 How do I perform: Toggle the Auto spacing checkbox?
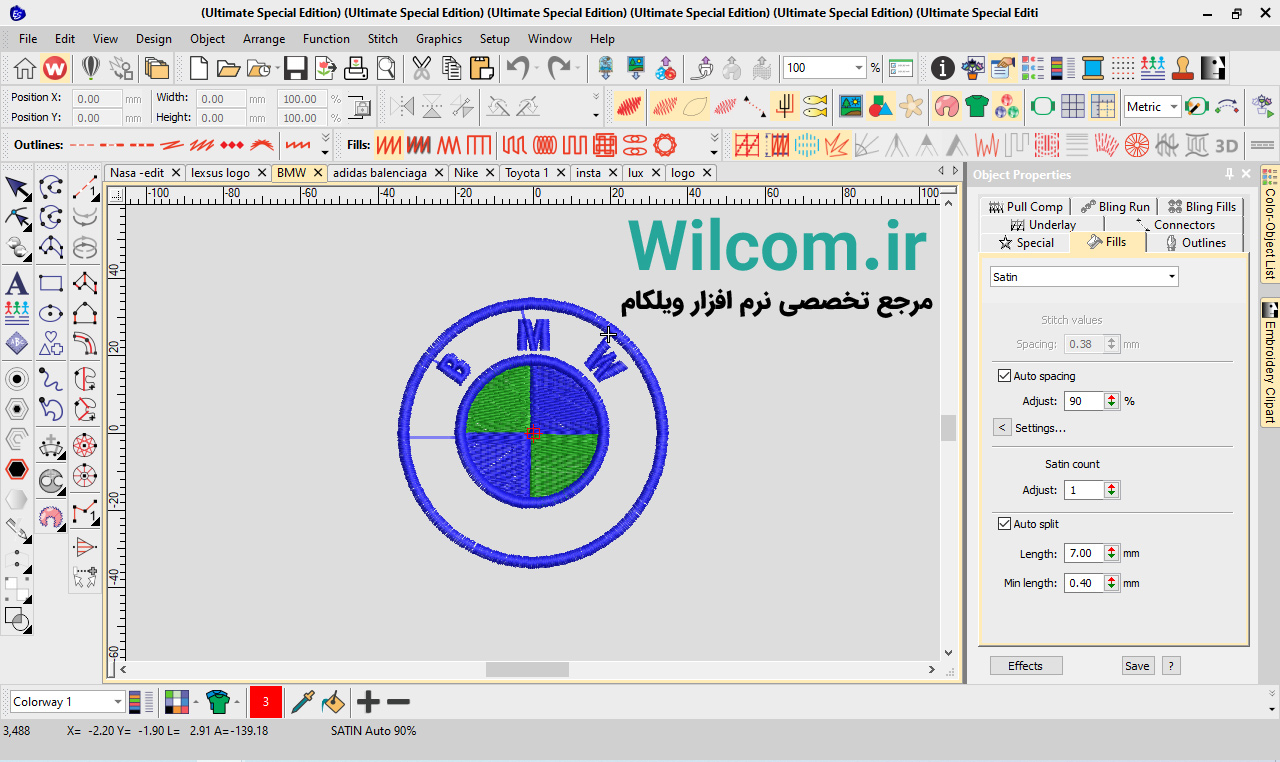point(1005,376)
